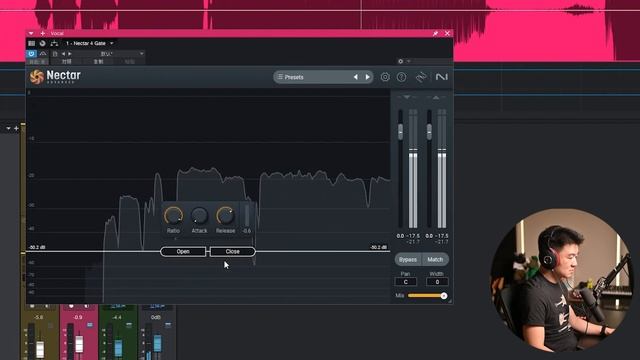Image resolution: width=640 pixels, height=360 pixels.
Task: Click the Width value field
Action: point(437,282)
